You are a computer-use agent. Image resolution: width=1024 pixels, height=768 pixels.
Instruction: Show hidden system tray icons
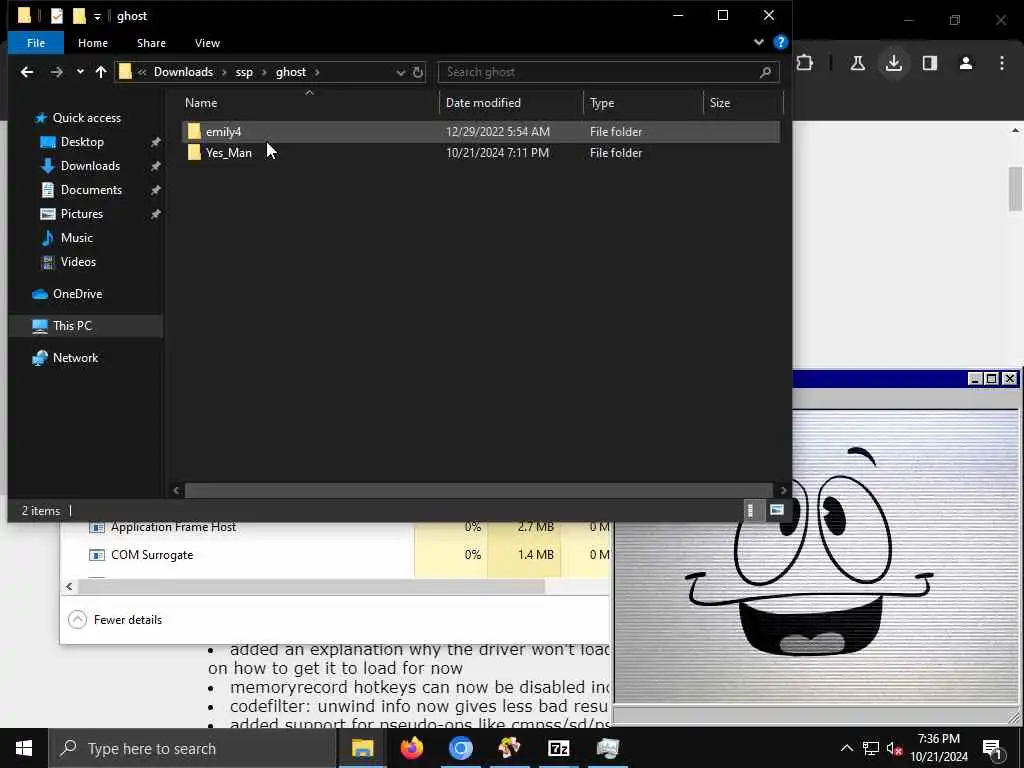846,748
